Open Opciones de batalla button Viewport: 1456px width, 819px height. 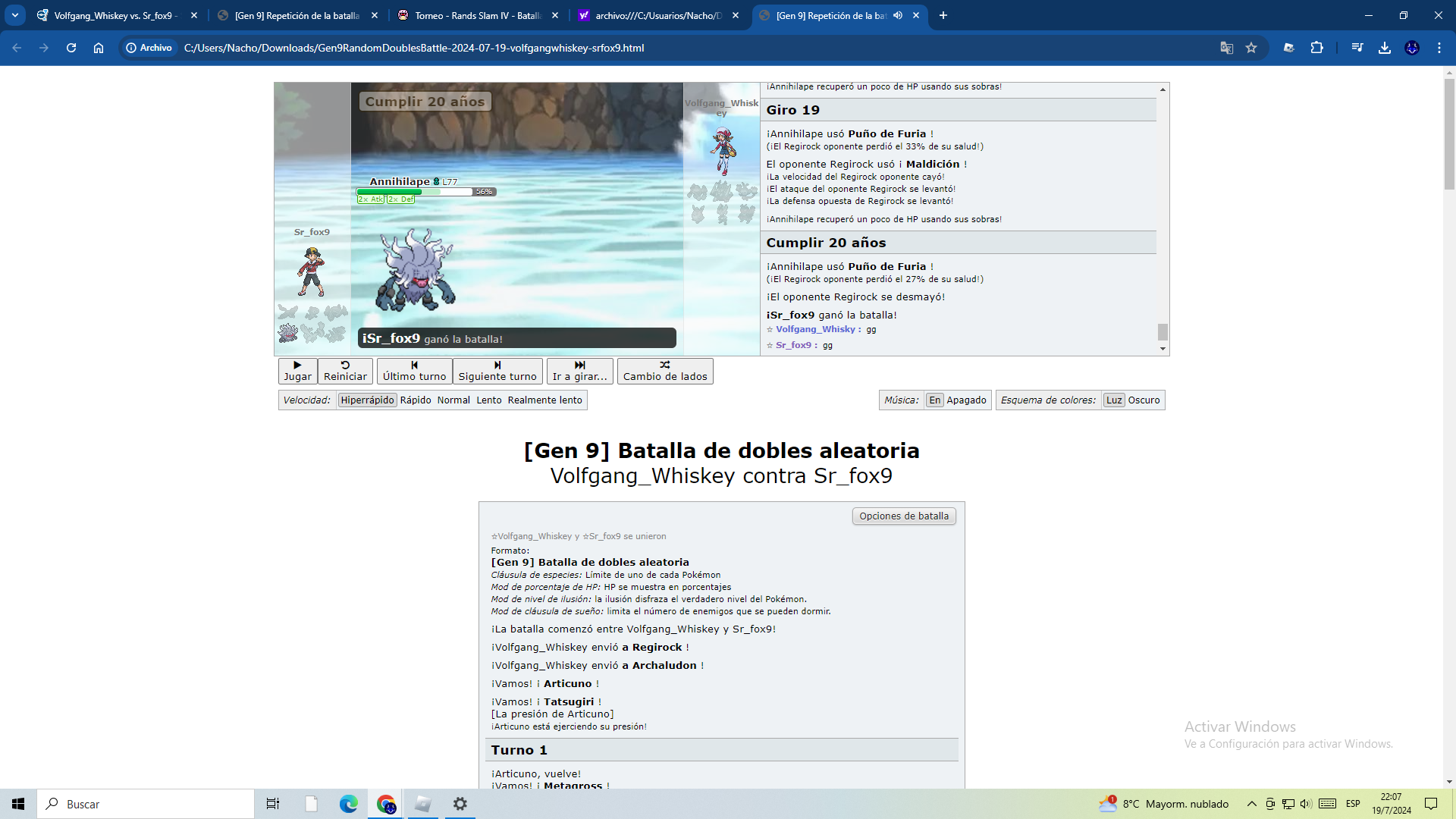coord(904,516)
